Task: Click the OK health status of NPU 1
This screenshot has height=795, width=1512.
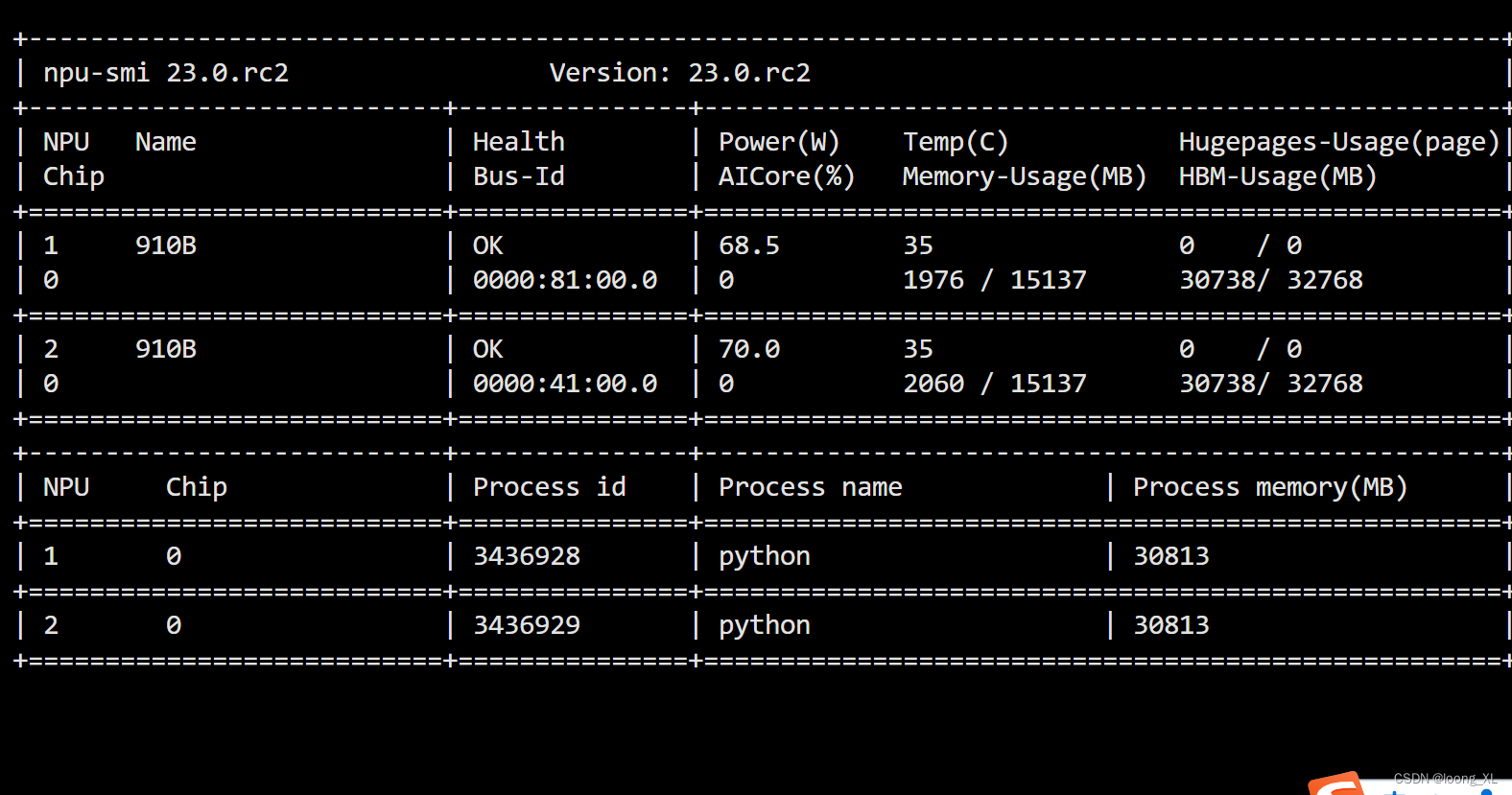Action: click(x=488, y=246)
